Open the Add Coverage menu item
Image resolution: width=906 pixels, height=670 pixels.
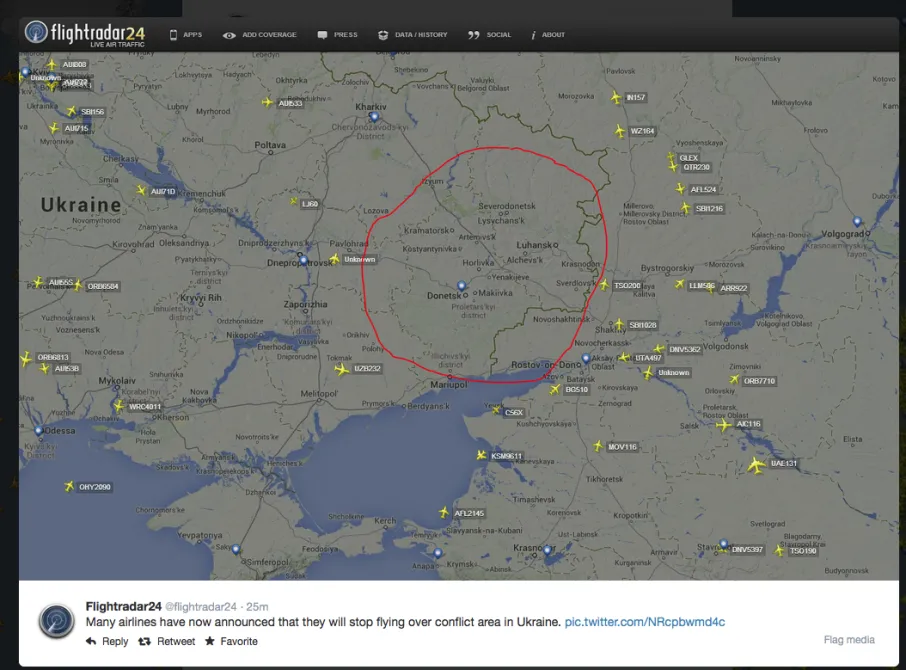tap(259, 35)
